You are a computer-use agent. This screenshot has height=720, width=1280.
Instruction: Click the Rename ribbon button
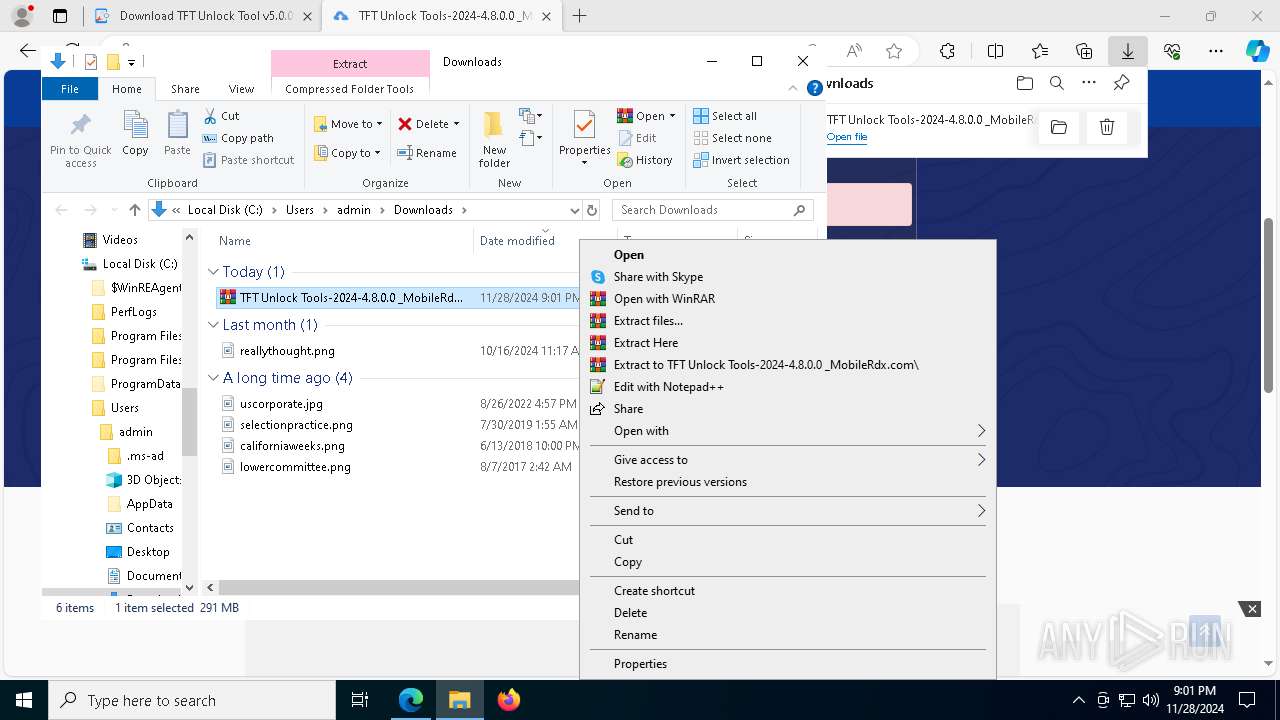tap(427, 153)
